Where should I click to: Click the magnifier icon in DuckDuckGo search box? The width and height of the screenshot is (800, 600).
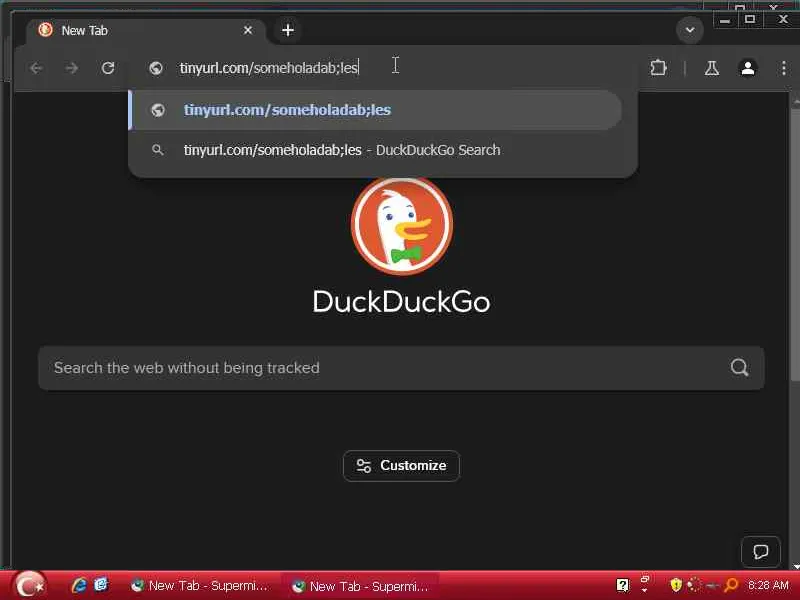[x=739, y=367]
